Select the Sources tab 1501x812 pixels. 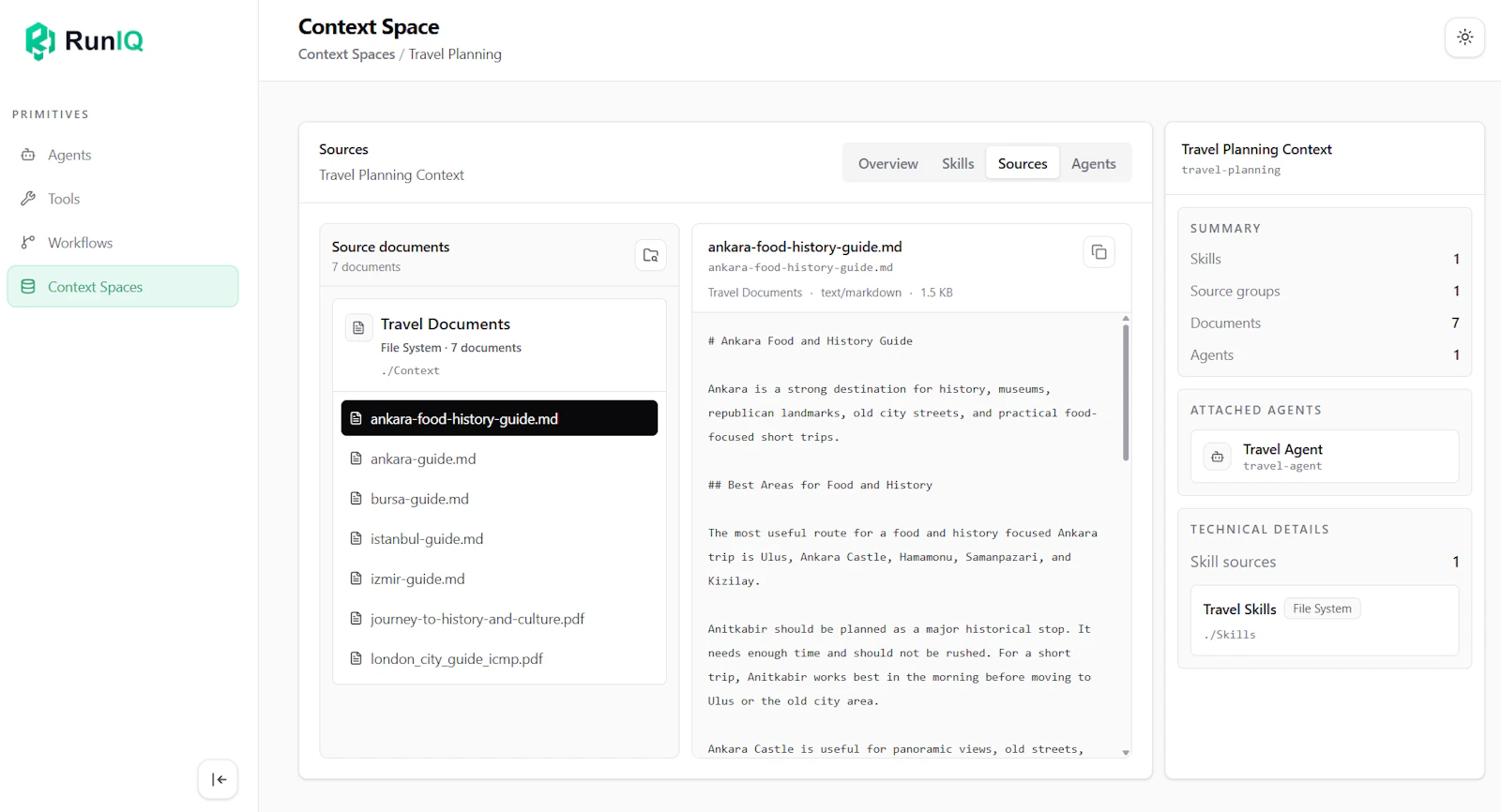[x=1023, y=163]
